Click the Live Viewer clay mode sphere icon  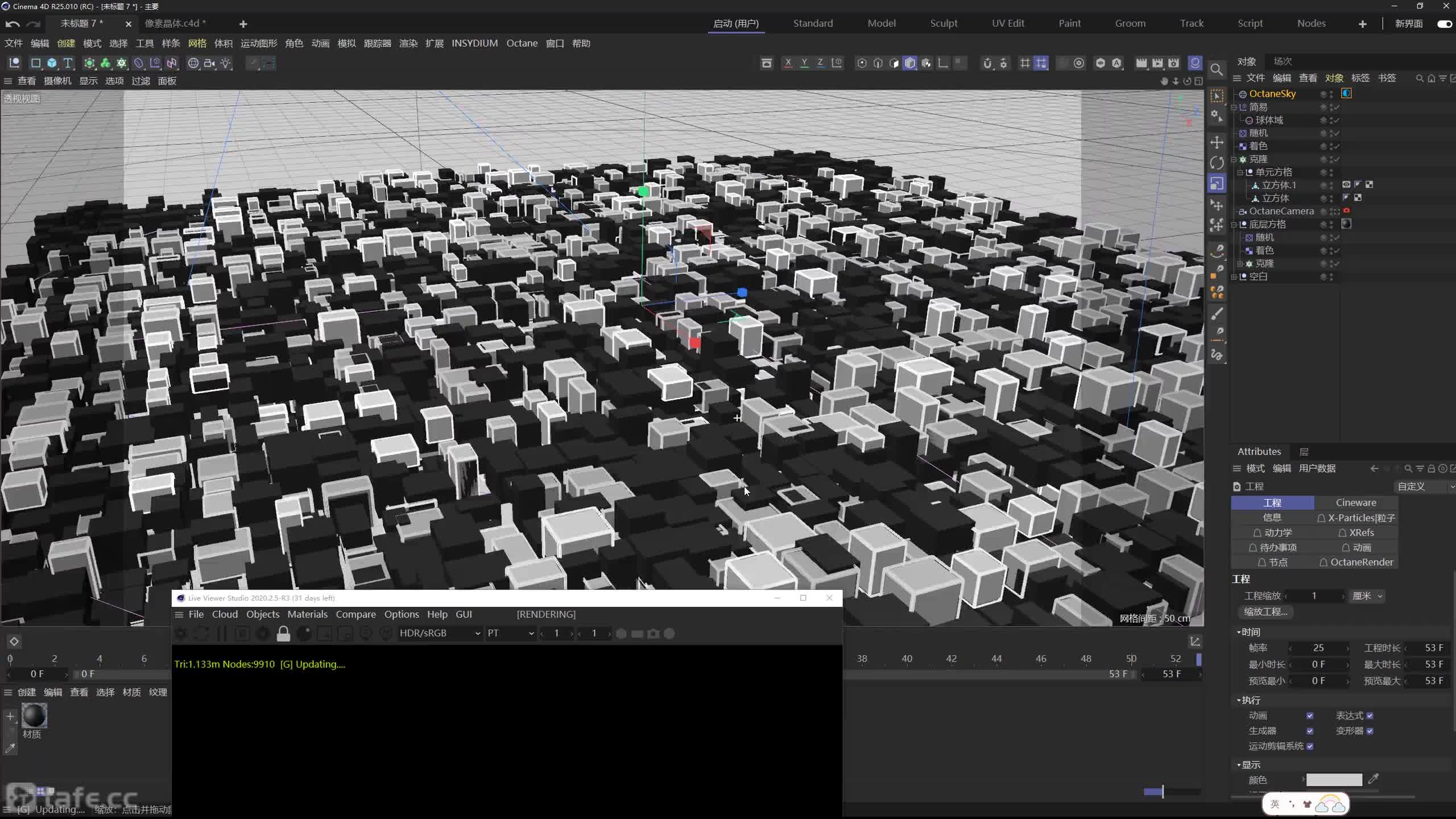tap(304, 633)
